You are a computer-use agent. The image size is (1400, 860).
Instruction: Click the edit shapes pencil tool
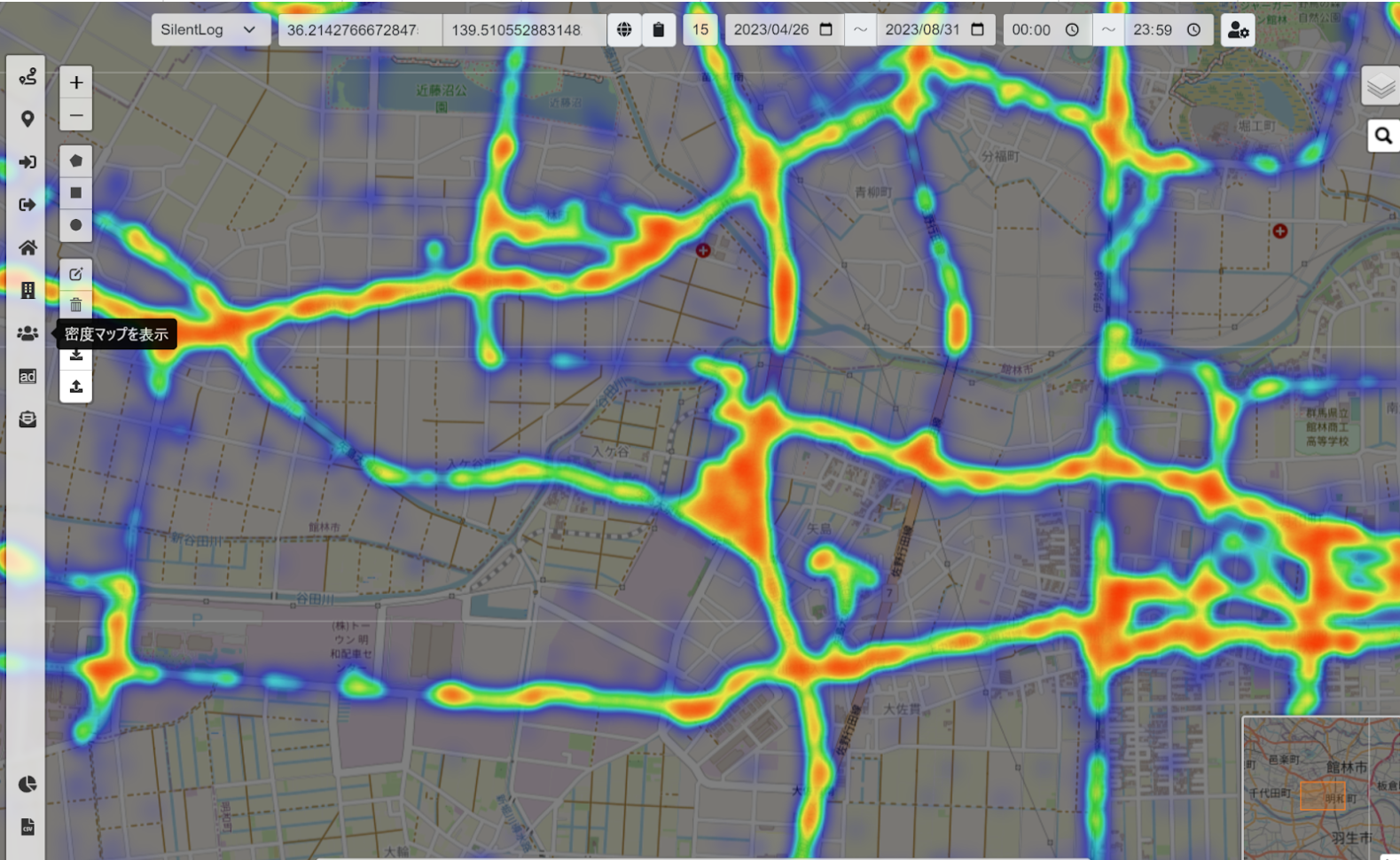(x=76, y=274)
